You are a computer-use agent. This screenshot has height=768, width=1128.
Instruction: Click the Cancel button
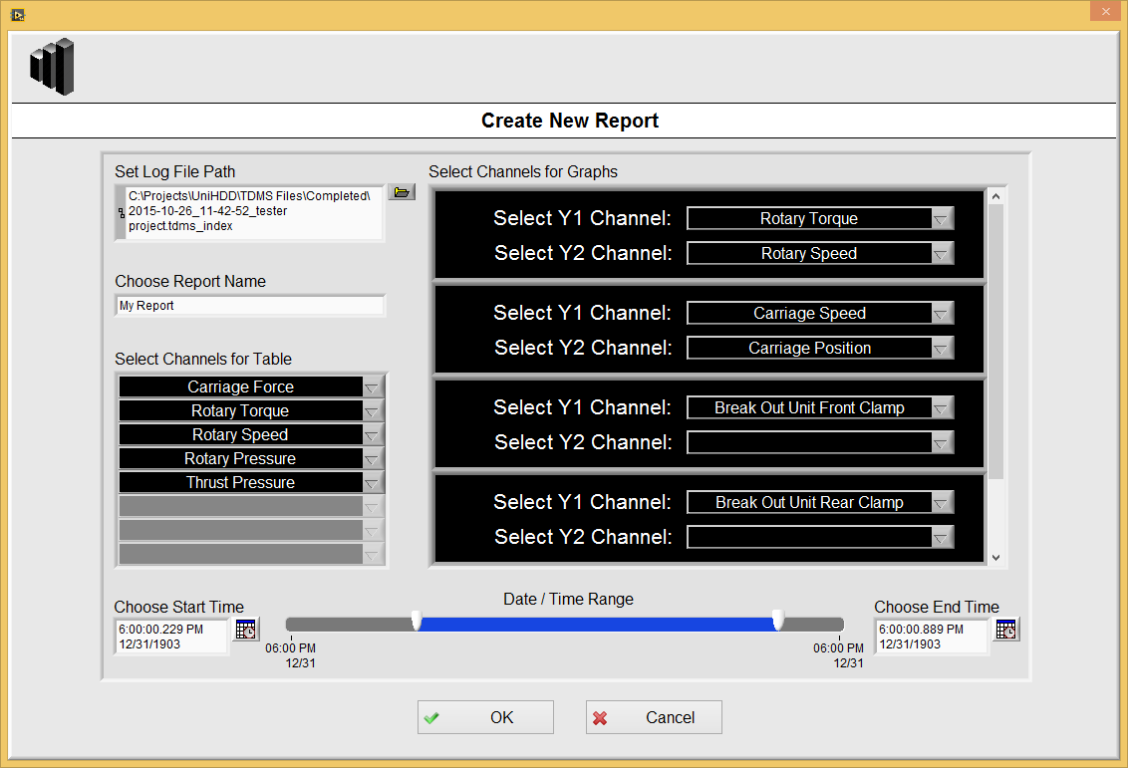click(654, 717)
